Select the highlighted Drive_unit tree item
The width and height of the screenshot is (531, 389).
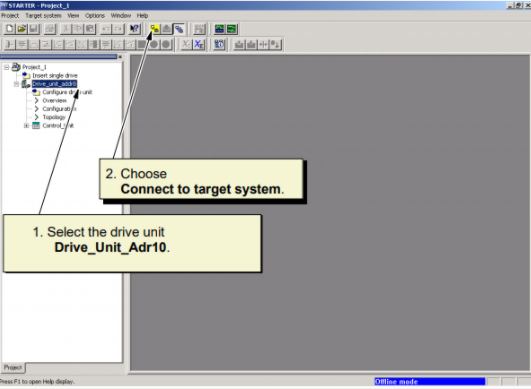tap(55, 84)
